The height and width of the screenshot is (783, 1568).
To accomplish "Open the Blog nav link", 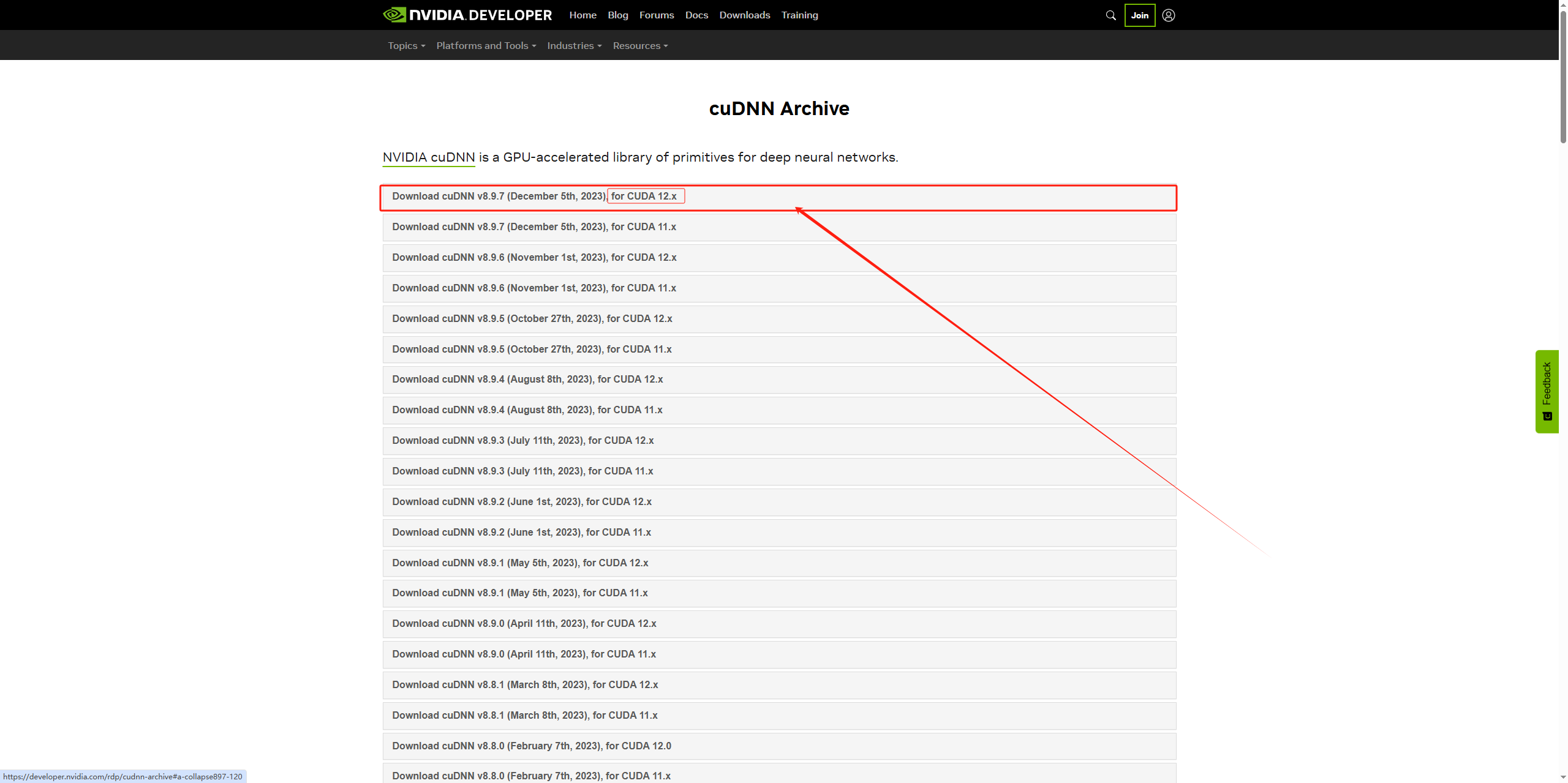I will click(x=618, y=15).
